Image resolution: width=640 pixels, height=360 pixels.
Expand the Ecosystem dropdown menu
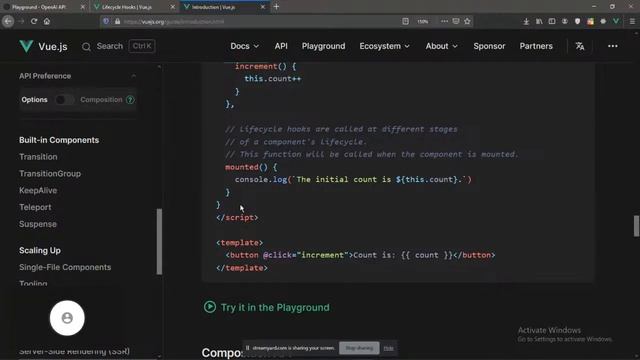[x=384, y=46]
